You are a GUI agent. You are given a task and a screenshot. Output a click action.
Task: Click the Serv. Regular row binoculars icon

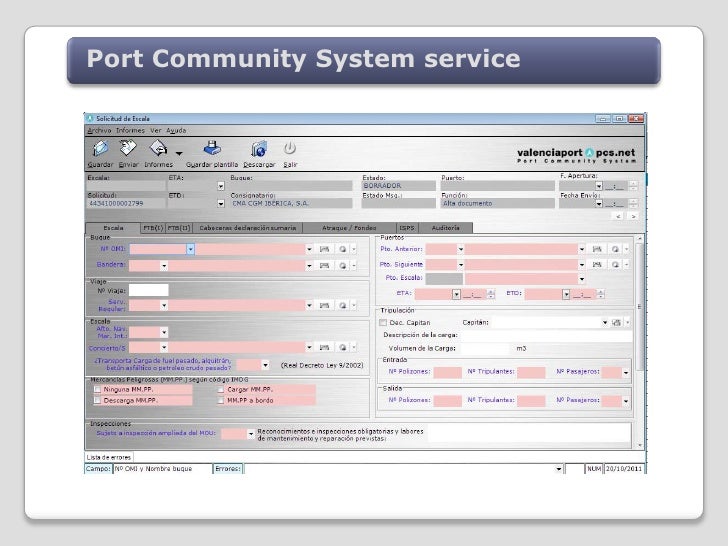pyautogui.click(x=325, y=305)
